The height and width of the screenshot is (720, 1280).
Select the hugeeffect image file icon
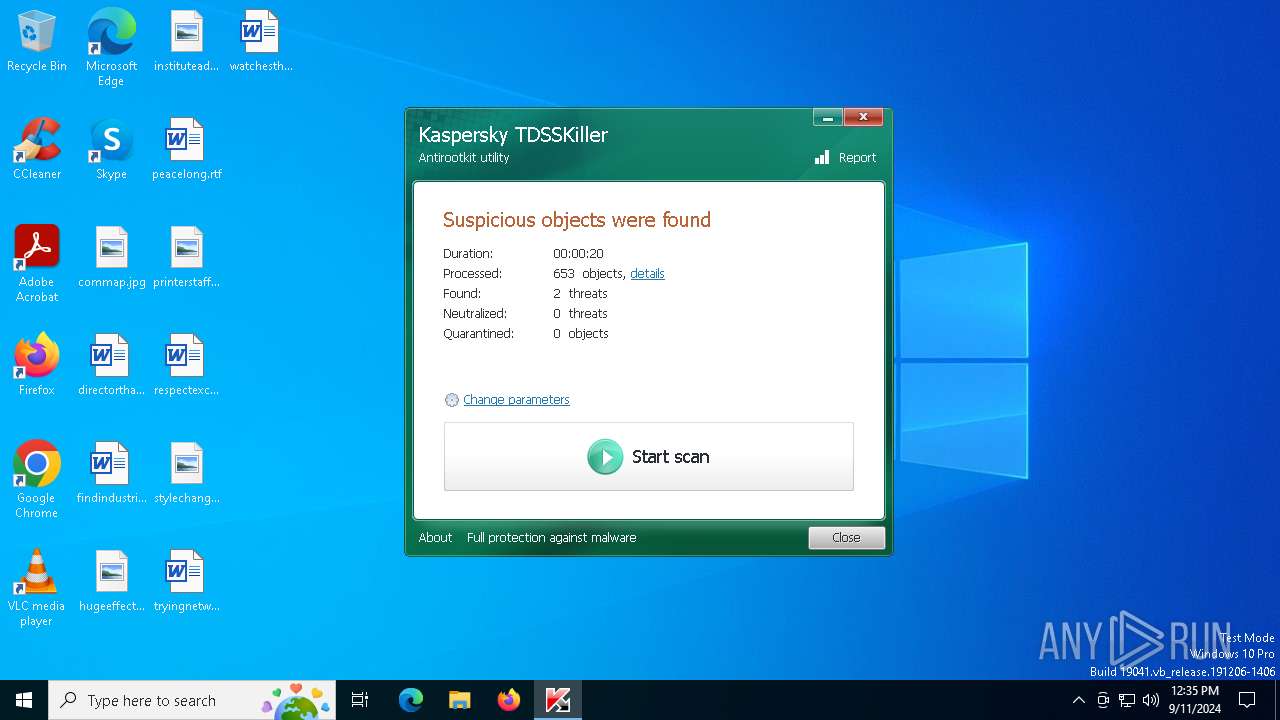[x=111, y=582]
